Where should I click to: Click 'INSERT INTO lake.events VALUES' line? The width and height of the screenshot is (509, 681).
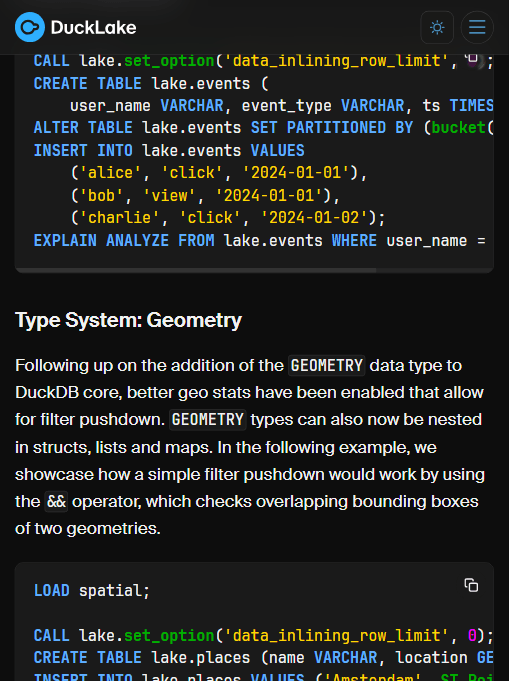click(169, 150)
